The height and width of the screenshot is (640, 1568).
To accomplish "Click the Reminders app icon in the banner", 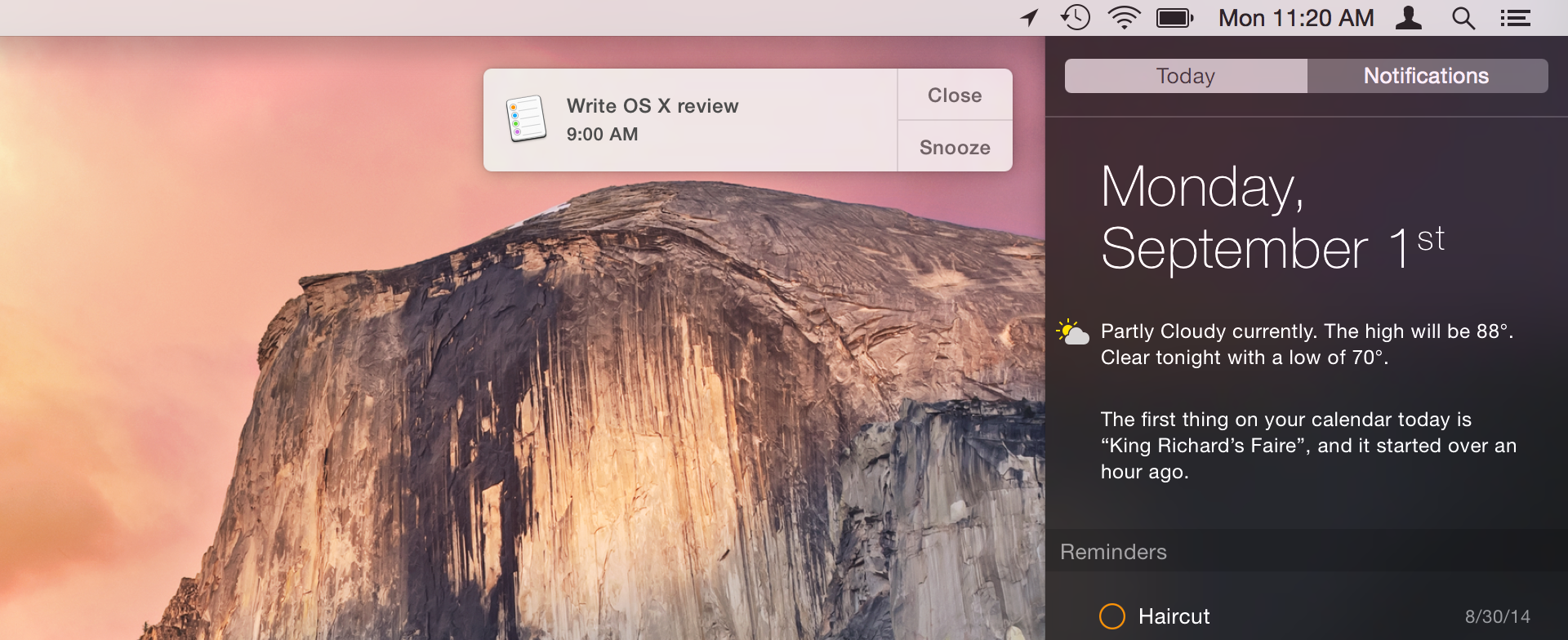I will pos(526,119).
